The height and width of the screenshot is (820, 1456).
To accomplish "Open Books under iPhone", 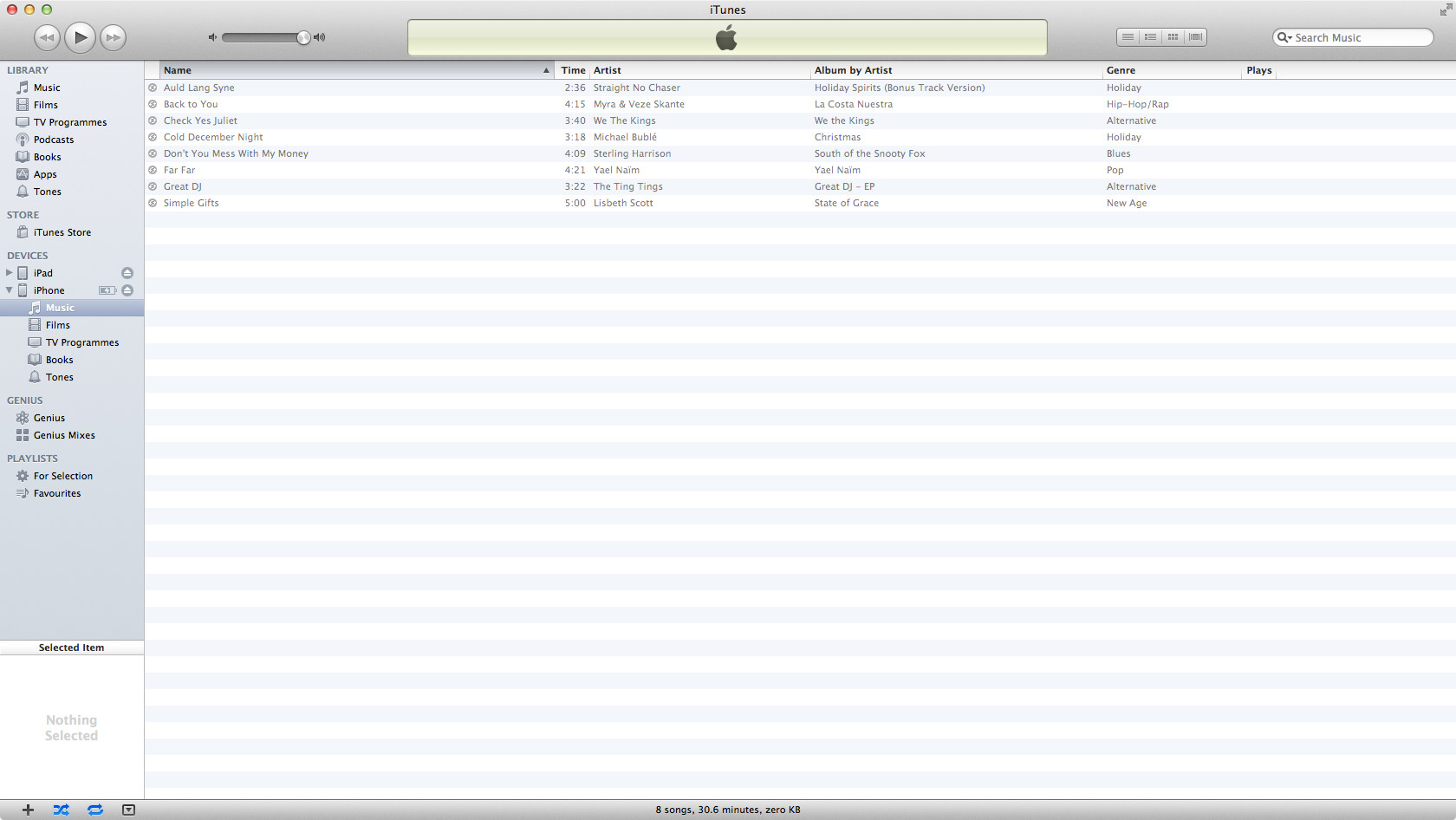I will pyautogui.click(x=59, y=360).
